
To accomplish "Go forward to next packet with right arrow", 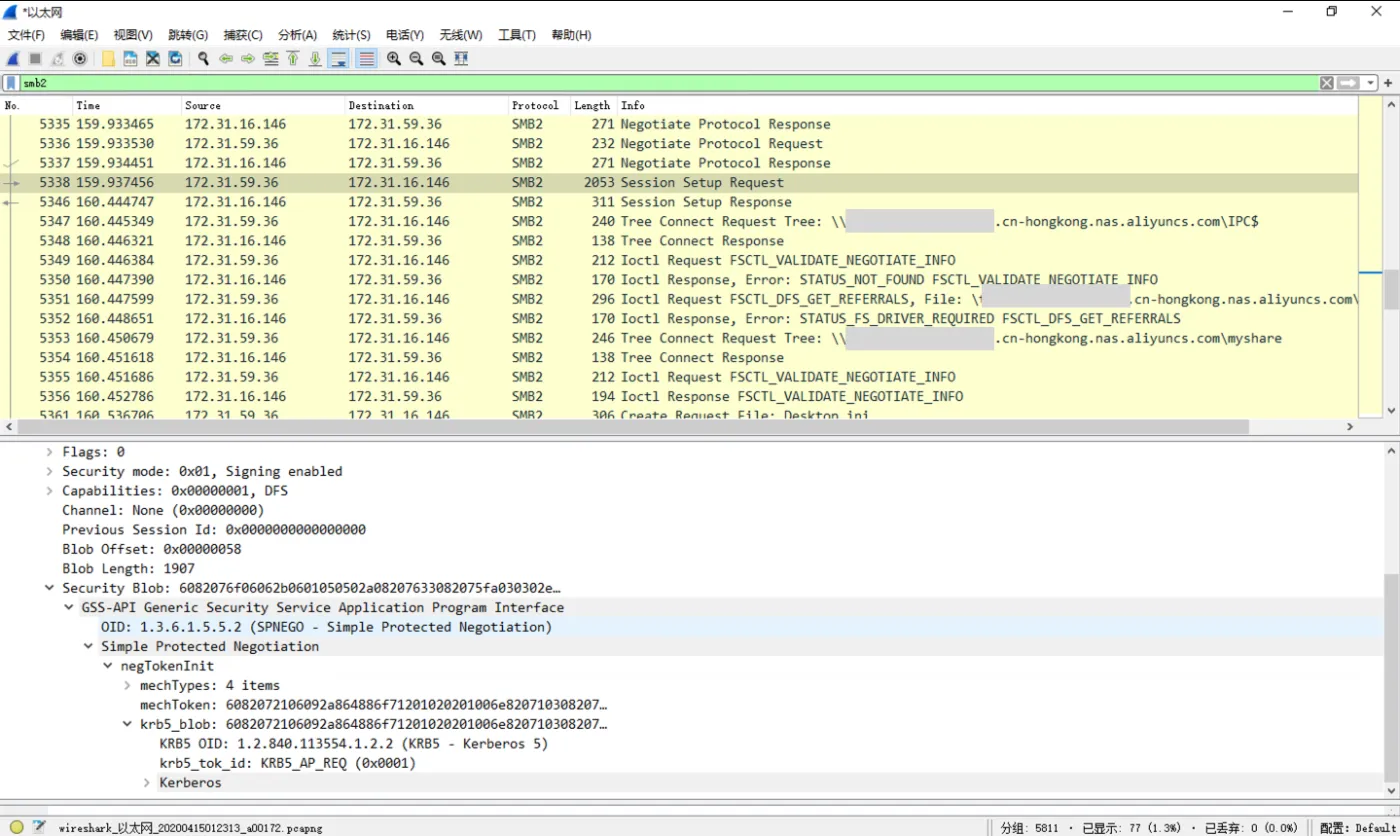I will [248, 59].
